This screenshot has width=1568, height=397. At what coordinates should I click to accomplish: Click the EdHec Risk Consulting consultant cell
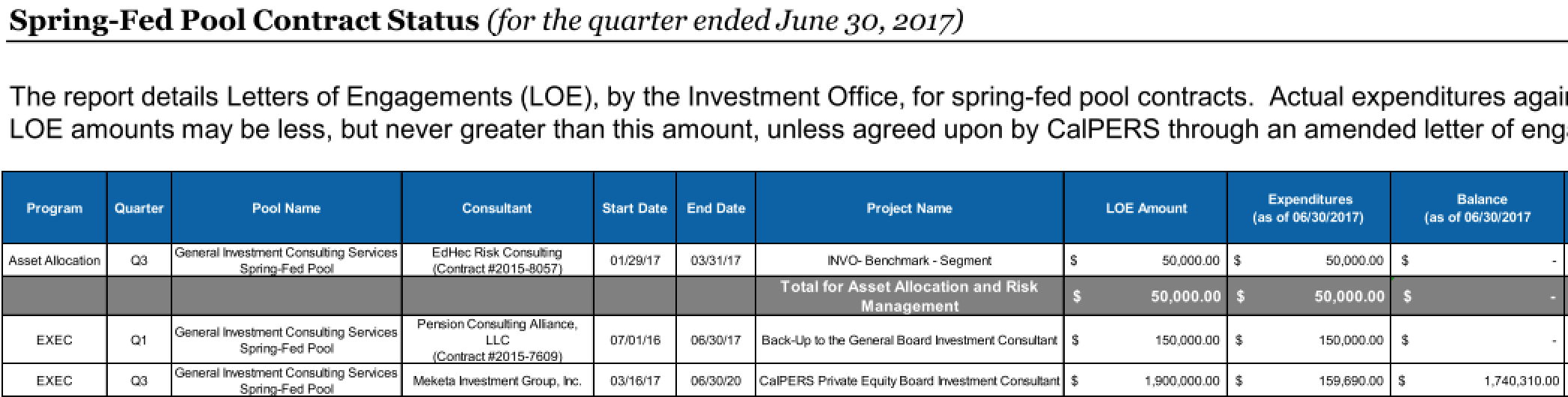497,261
